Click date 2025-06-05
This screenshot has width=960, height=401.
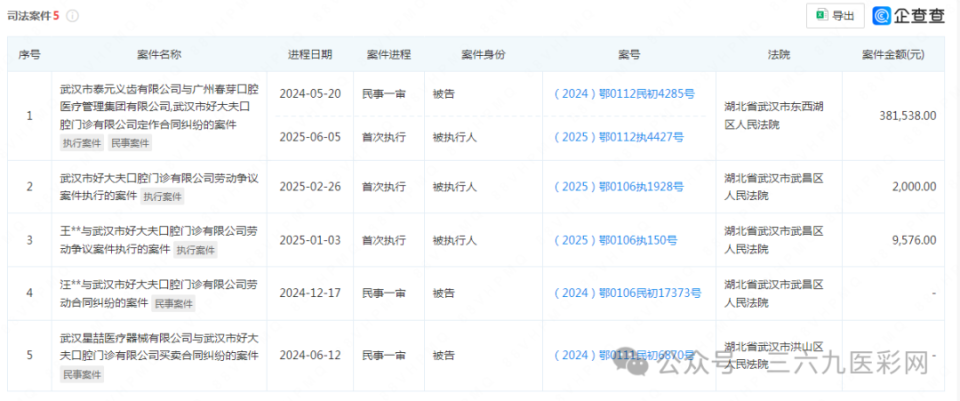click(310, 137)
